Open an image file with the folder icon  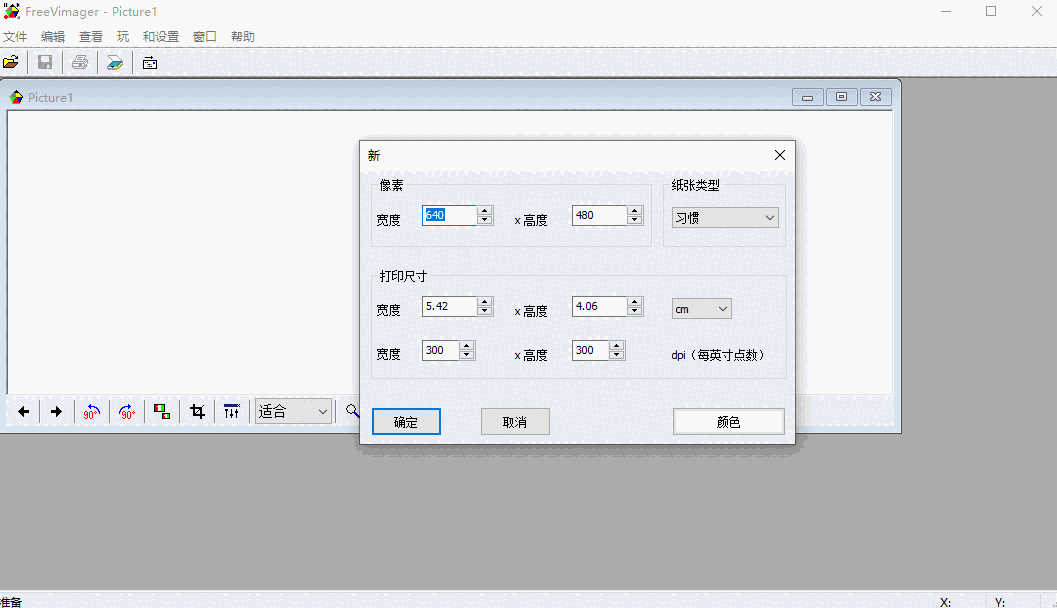click(13, 61)
